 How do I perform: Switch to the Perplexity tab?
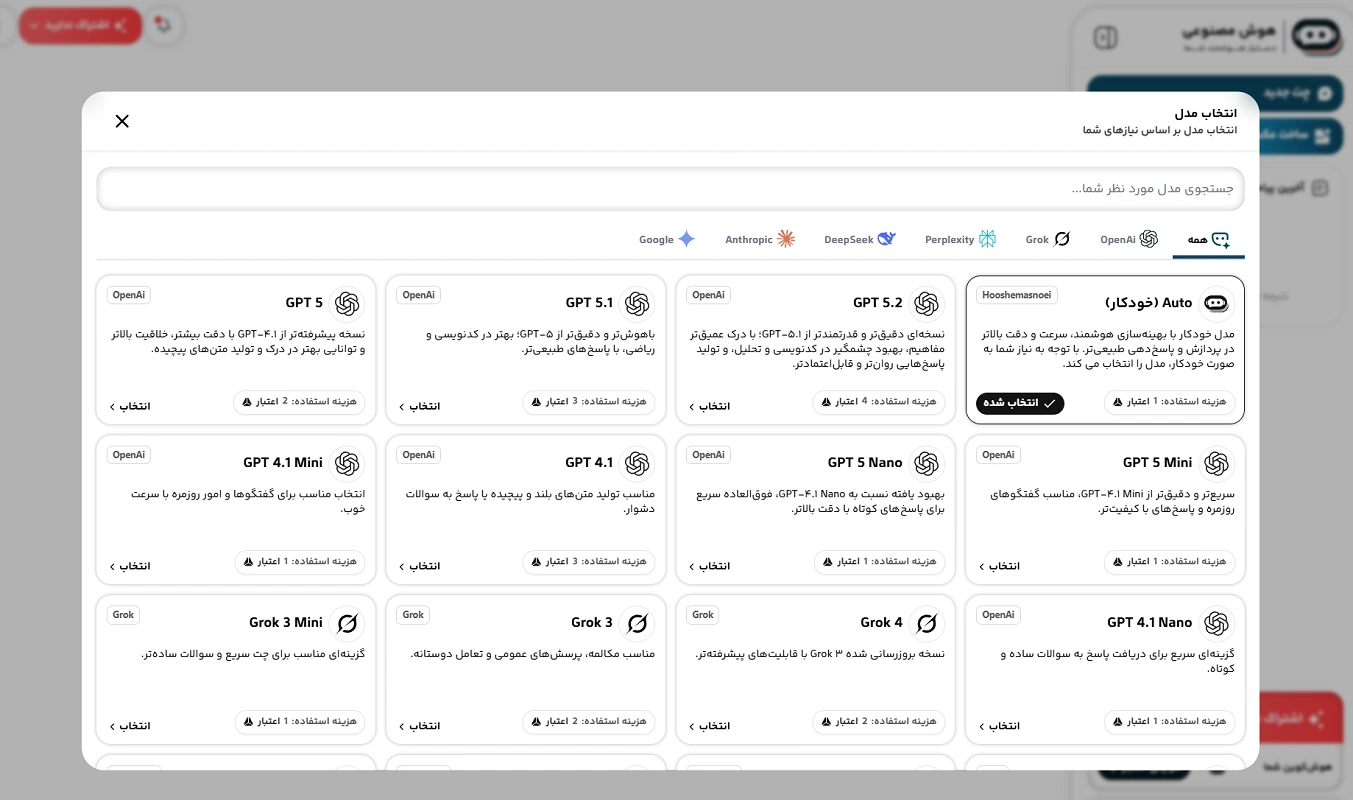click(960, 240)
